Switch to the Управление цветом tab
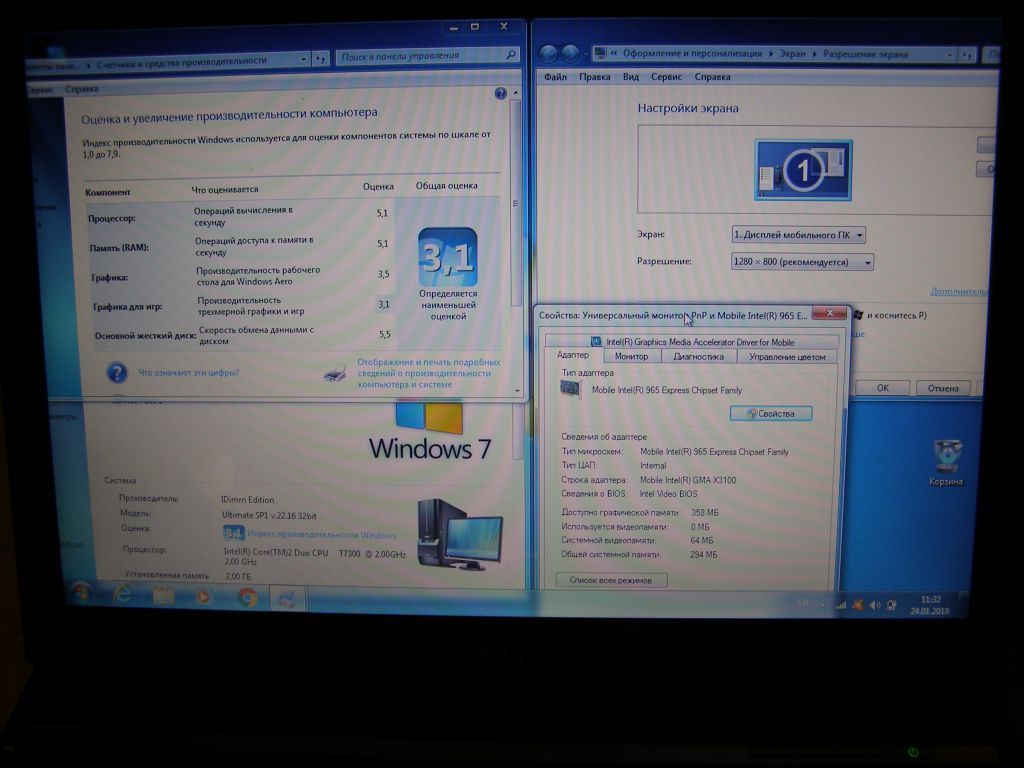Screen dimensions: 1024x768 (787, 357)
